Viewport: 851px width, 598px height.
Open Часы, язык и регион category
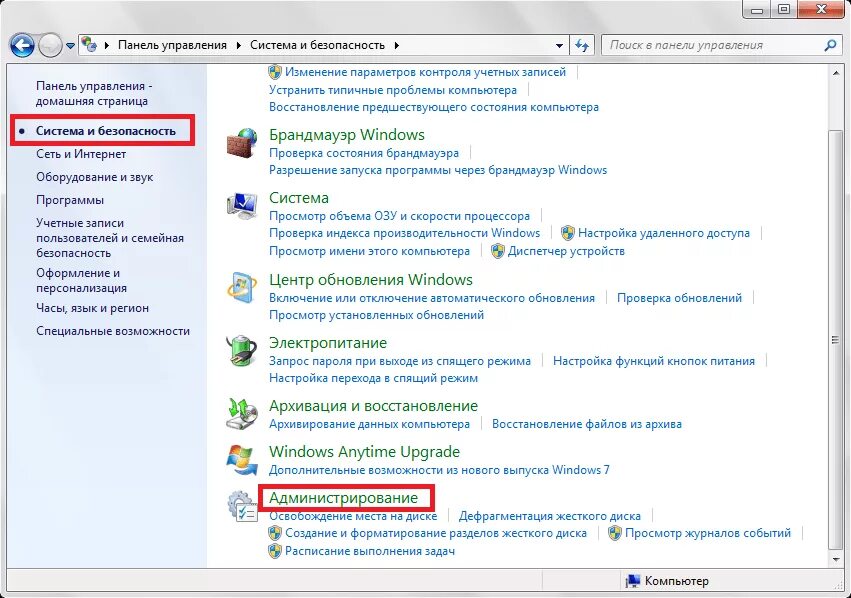click(x=92, y=308)
